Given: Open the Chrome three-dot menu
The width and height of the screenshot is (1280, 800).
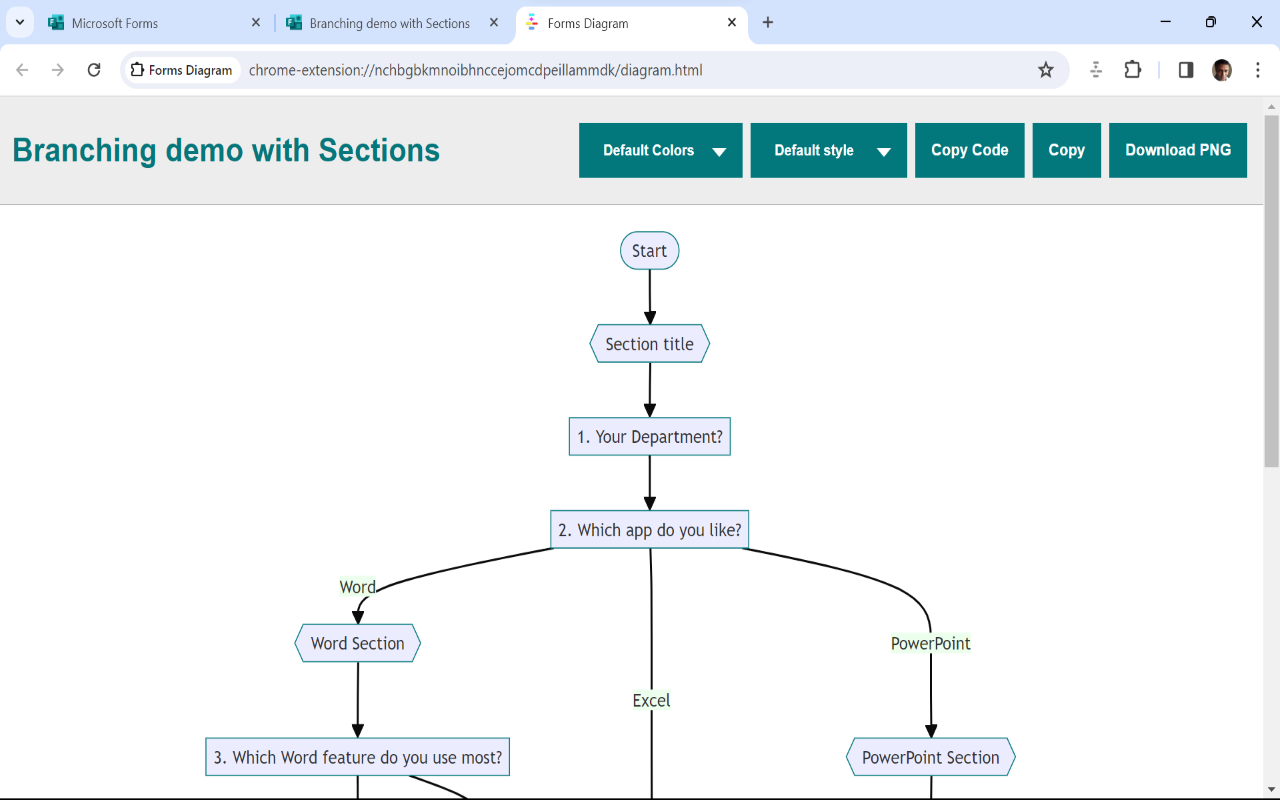Looking at the screenshot, I should pyautogui.click(x=1258, y=70).
